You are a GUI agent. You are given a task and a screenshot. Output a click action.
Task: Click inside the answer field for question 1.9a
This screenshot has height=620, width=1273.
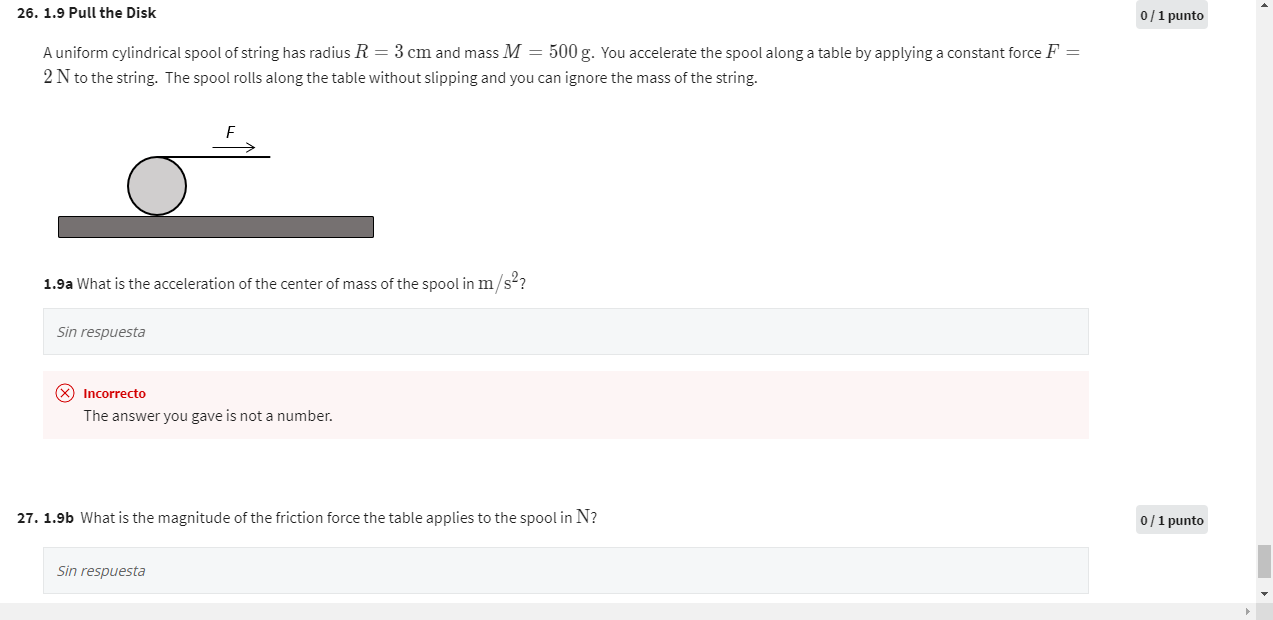[565, 330]
